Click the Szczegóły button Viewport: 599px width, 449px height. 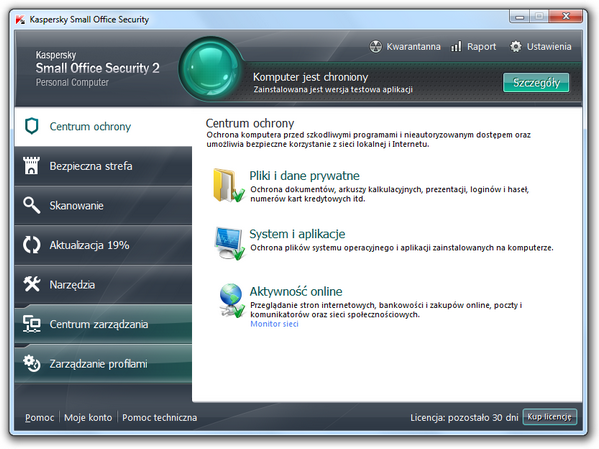[x=536, y=83]
